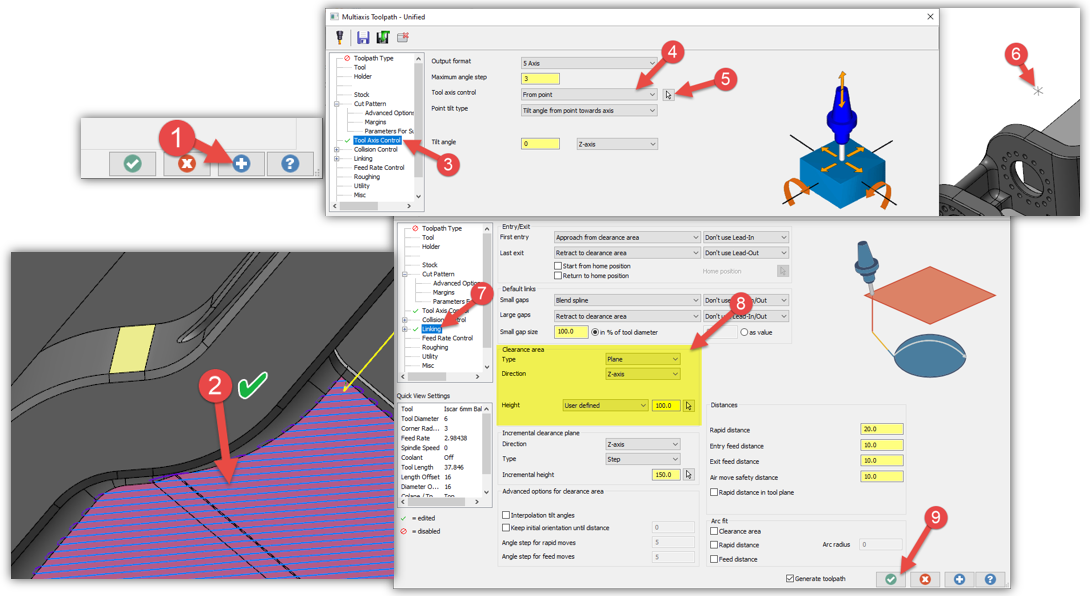Screen dimensions: 1090x596
Task: Enable Interpolation tilt angles checkbox
Action: (505, 515)
